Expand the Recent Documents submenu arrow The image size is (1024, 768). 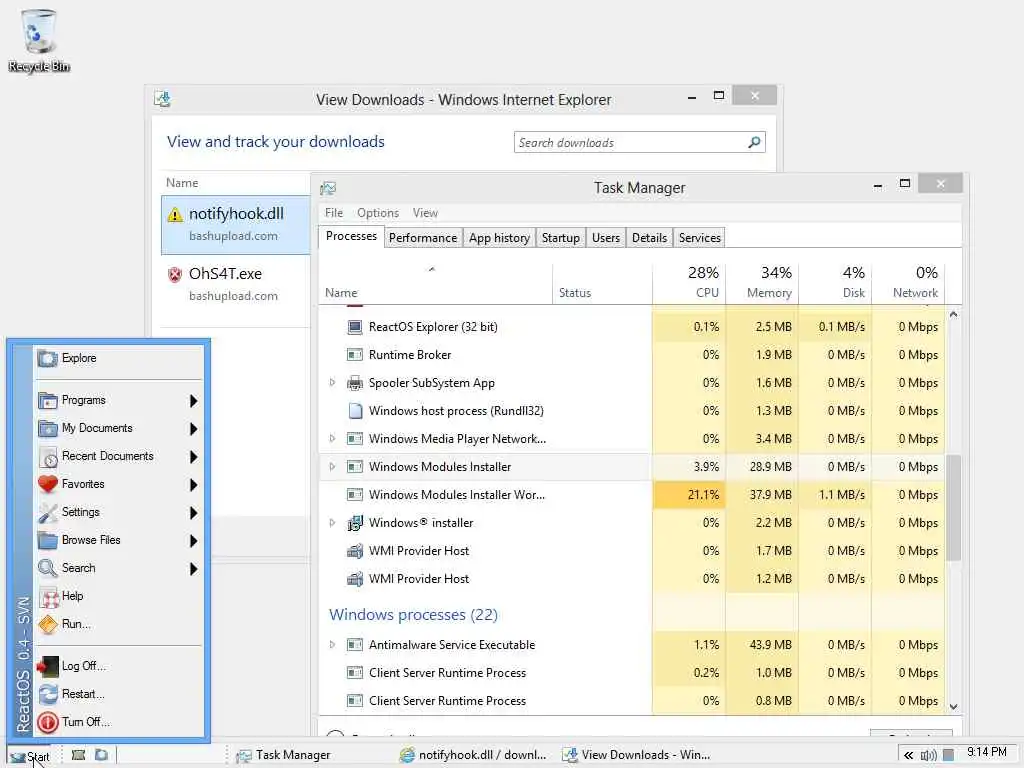[193, 457]
